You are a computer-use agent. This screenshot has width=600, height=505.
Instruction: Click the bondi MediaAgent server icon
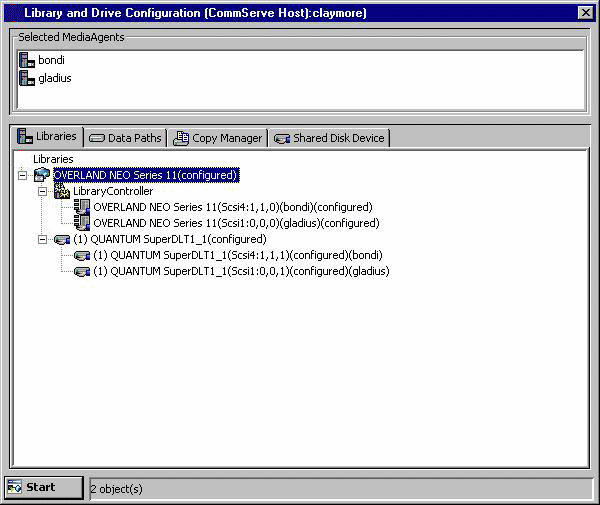tap(26, 60)
